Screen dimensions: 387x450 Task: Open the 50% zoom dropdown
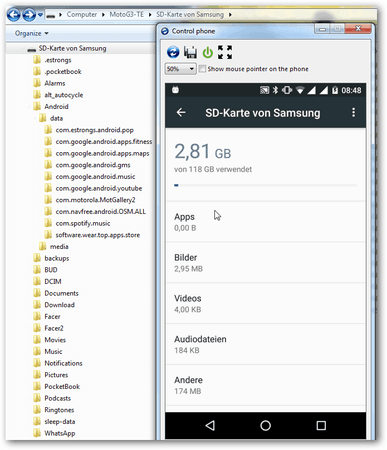(x=180, y=69)
